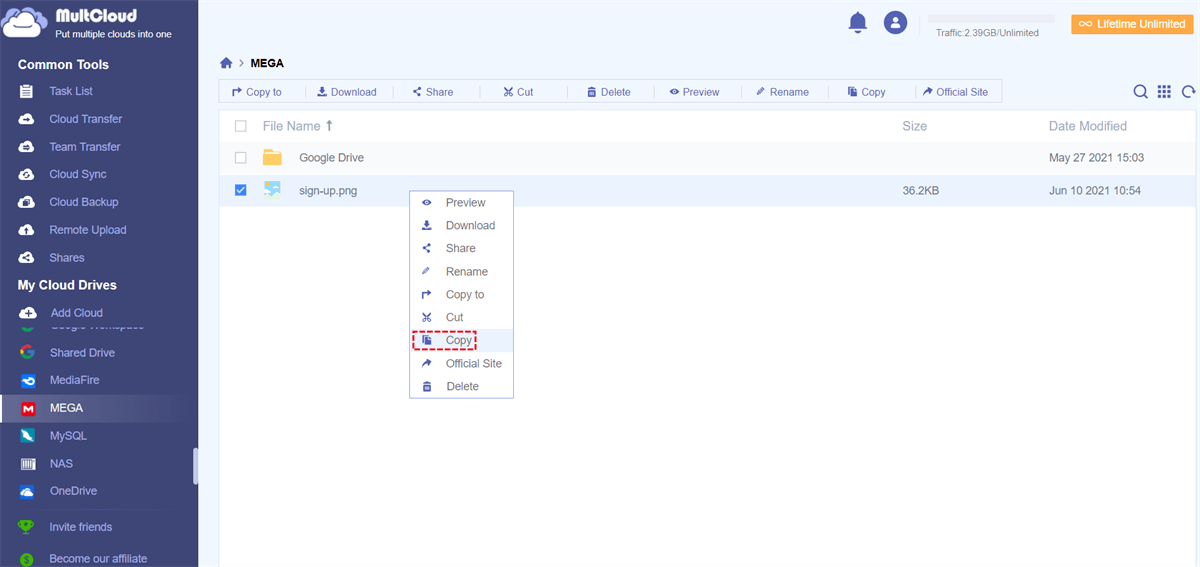The height and width of the screenshot is (567, 1200).
Task: Open user account avatar icon
Action: [x=895, y=23]
